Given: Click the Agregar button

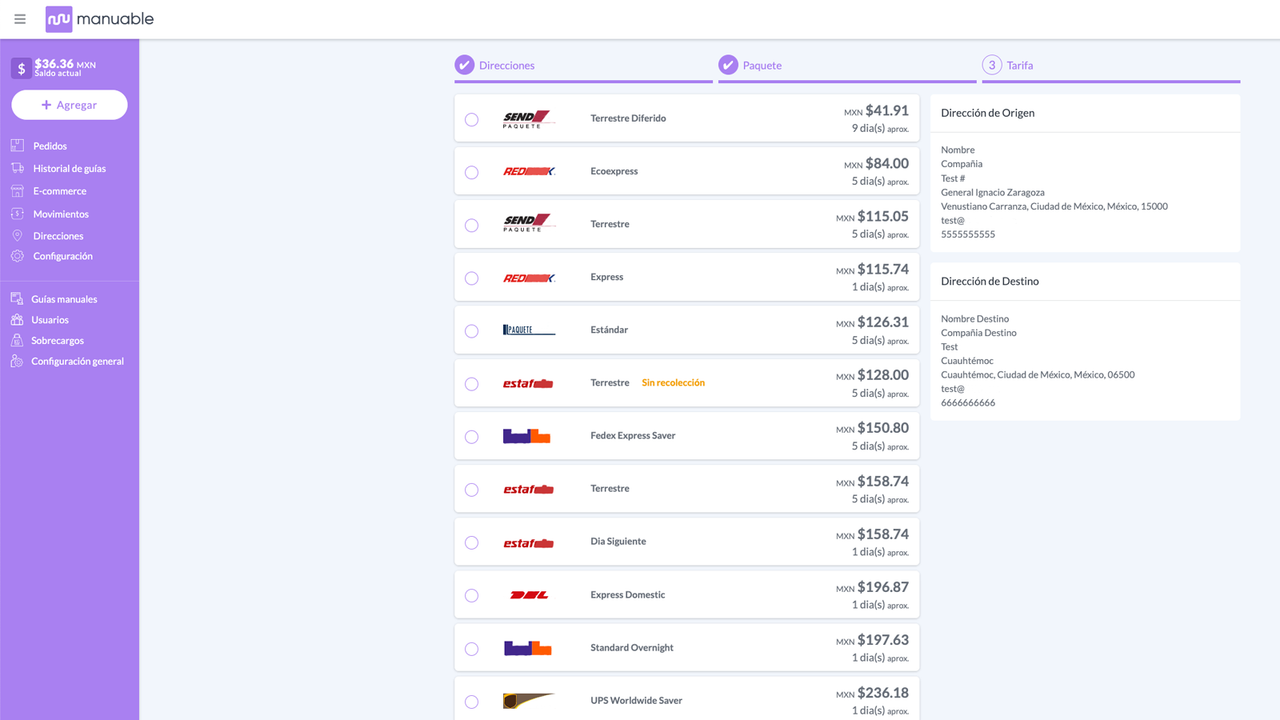Looking at the screenshot, I should tap(69, 105).
